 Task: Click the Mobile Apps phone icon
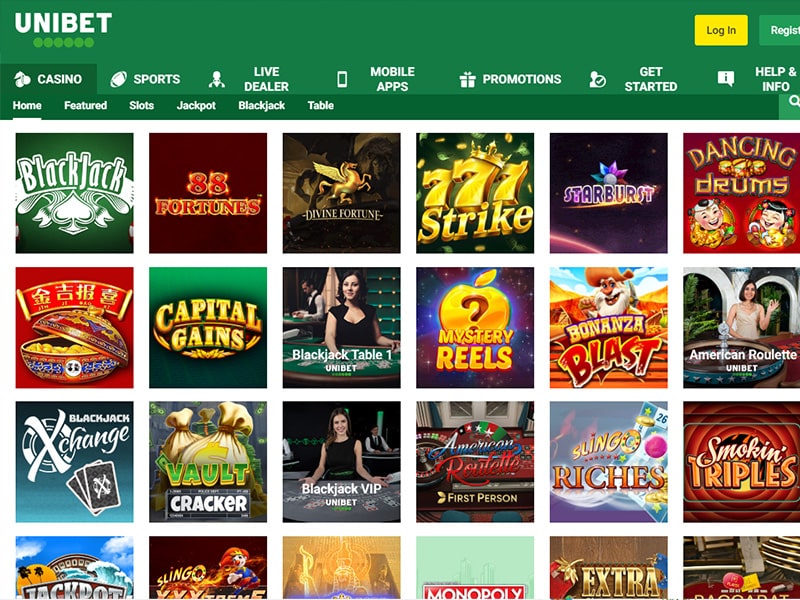[x=342, y=79]
